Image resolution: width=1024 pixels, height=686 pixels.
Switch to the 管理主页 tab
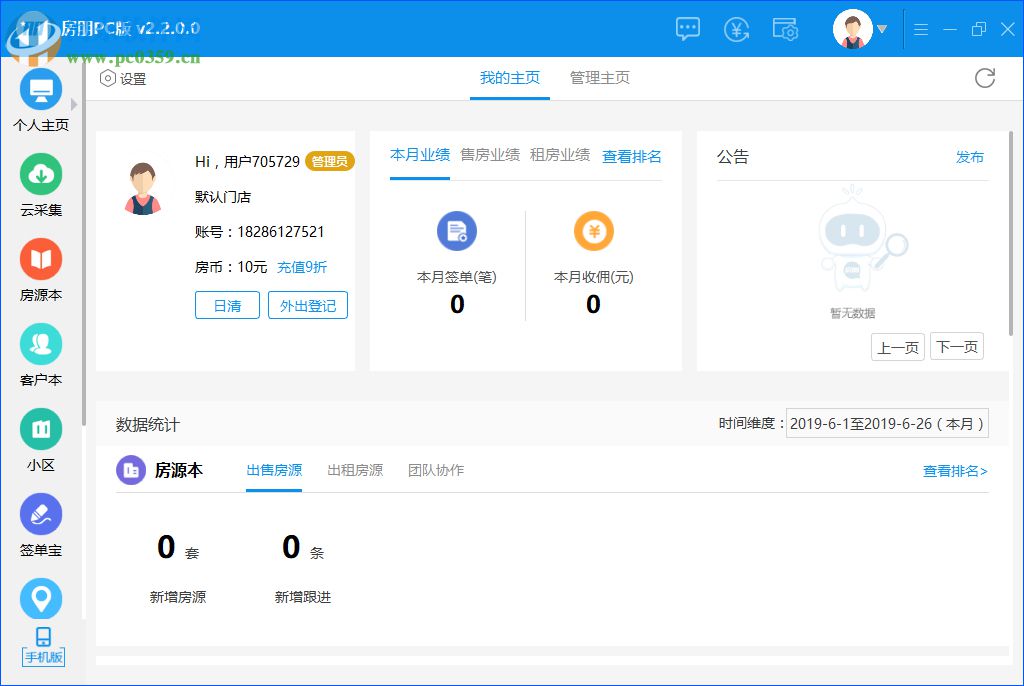point(599,78)
